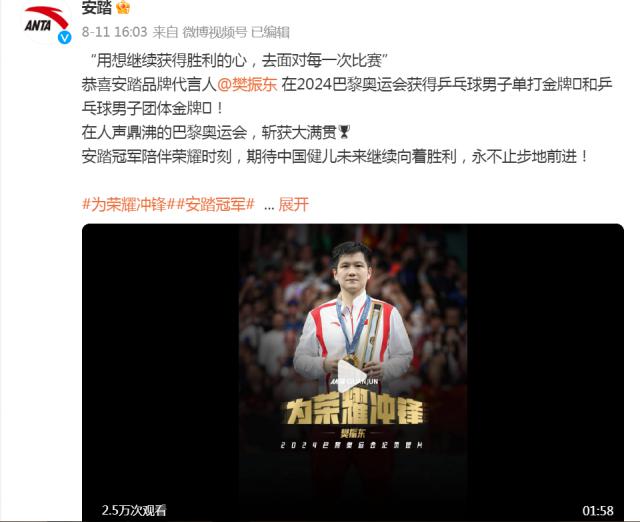640x522 pixels.
Task: Open the 安踏 account name link
Action: click(x=97, y=8)
